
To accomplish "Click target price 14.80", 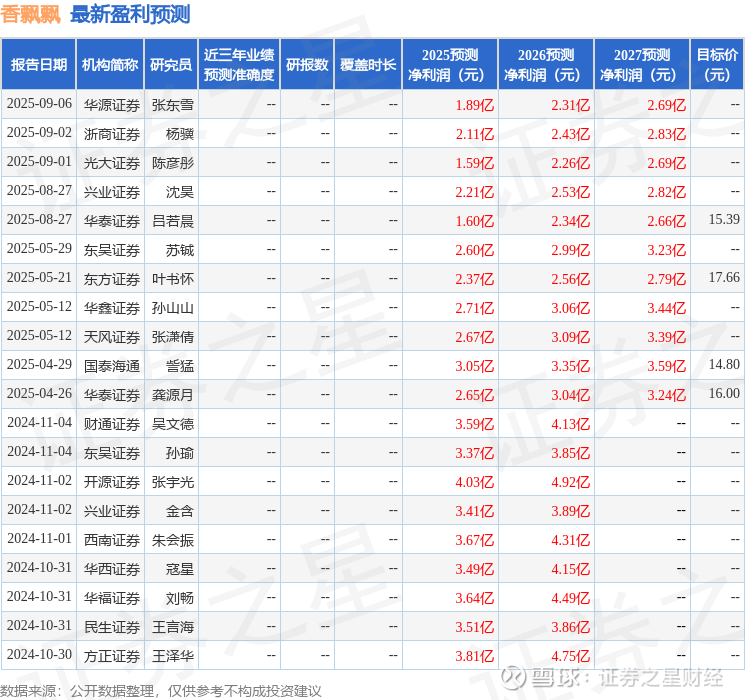I will pyautogui.click(x=724, y=364).
